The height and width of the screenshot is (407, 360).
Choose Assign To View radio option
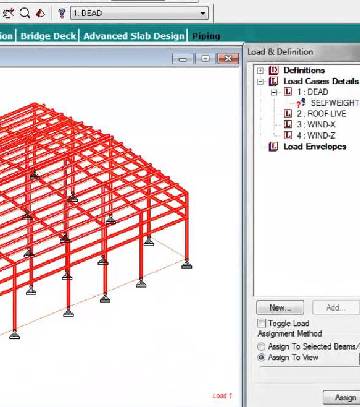coord(261,358)
